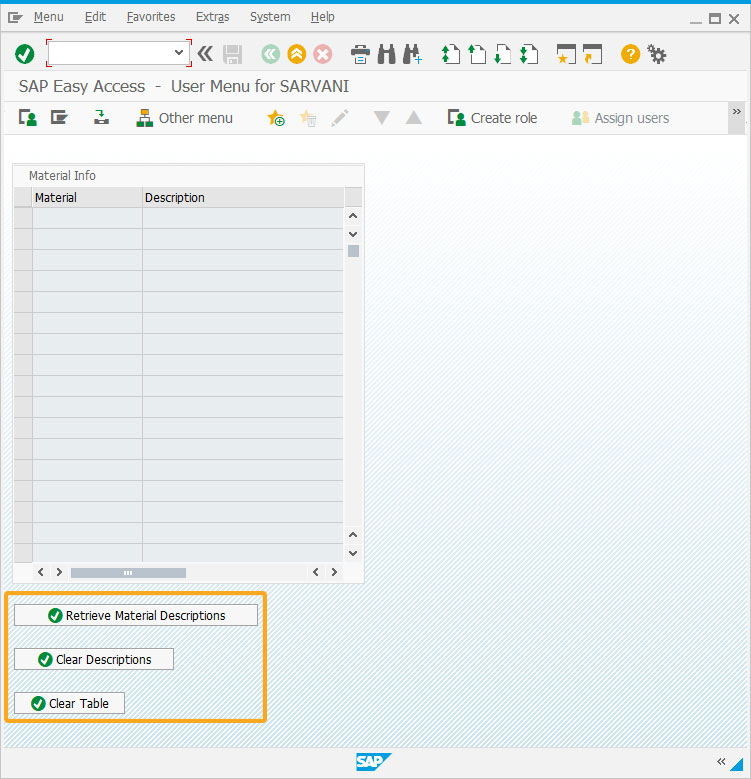Click the Other menu button

click(x=184, y=118)
